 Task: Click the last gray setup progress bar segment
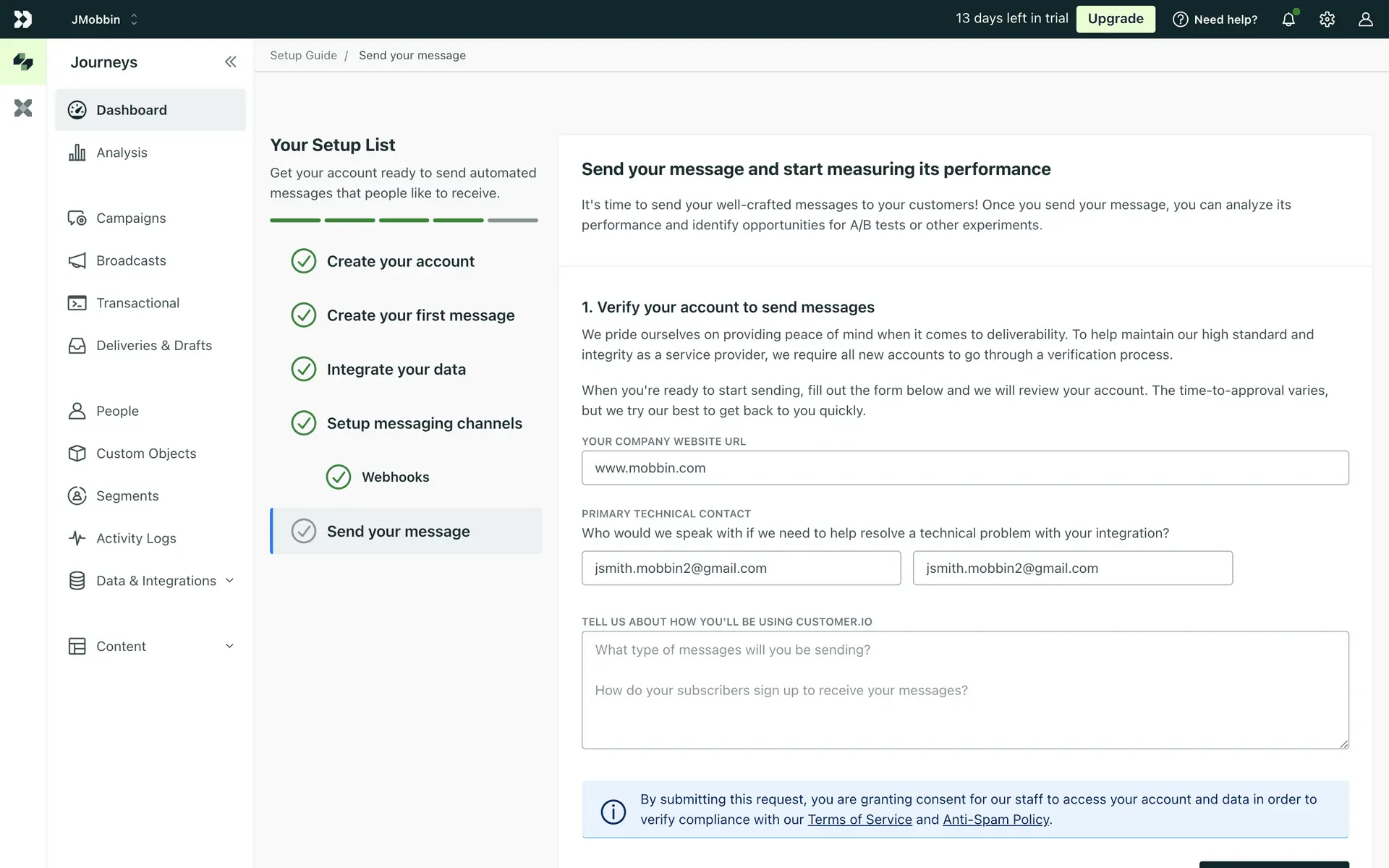click(x=512, y=221)
